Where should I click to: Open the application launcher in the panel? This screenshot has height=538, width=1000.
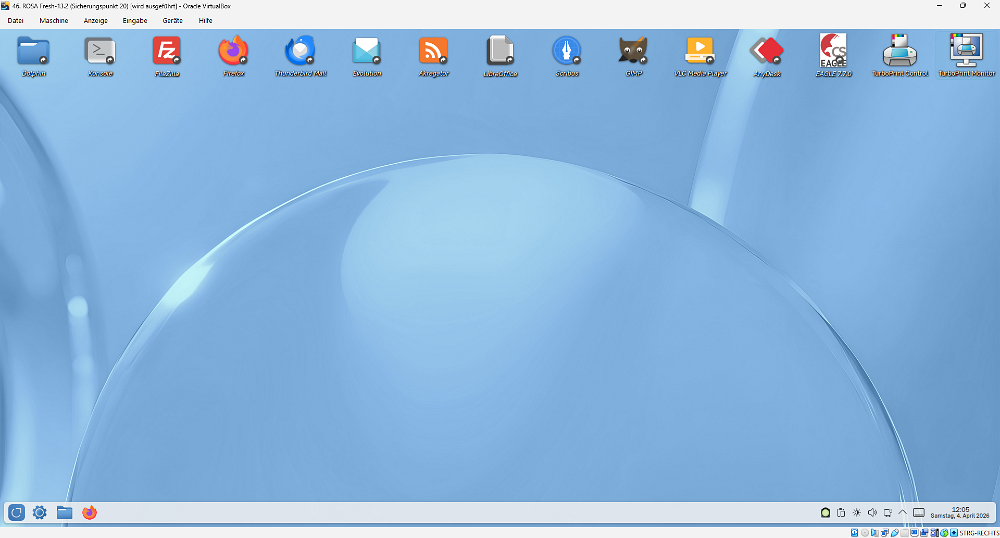(16, 513)
